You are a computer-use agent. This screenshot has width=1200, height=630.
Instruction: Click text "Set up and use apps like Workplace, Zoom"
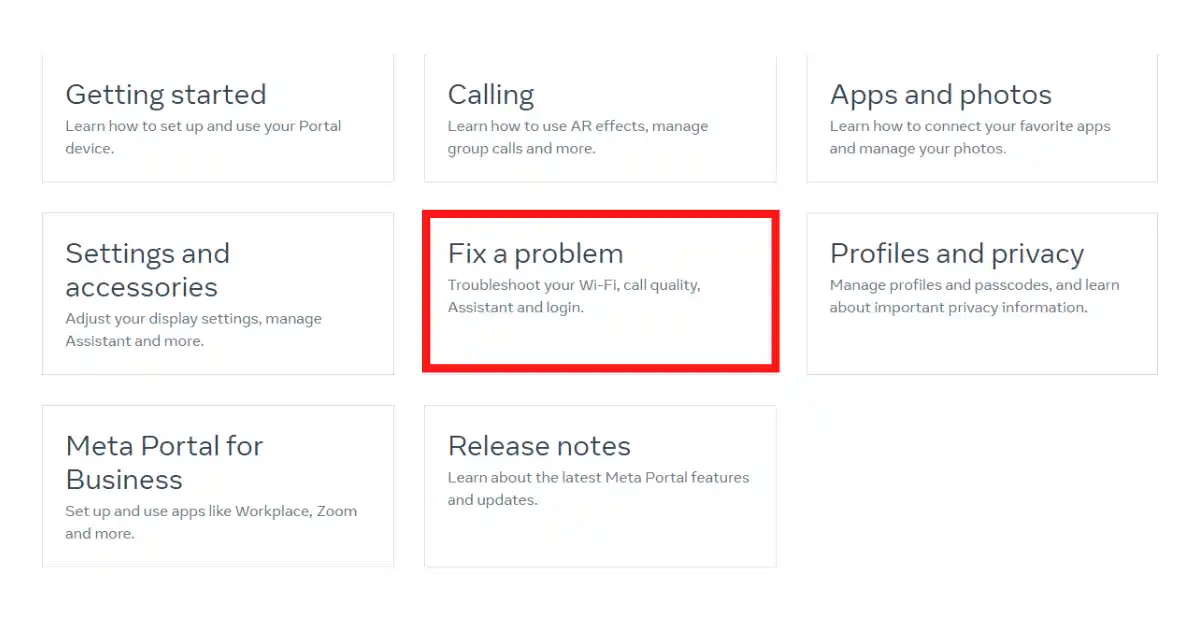coord(211,511)
